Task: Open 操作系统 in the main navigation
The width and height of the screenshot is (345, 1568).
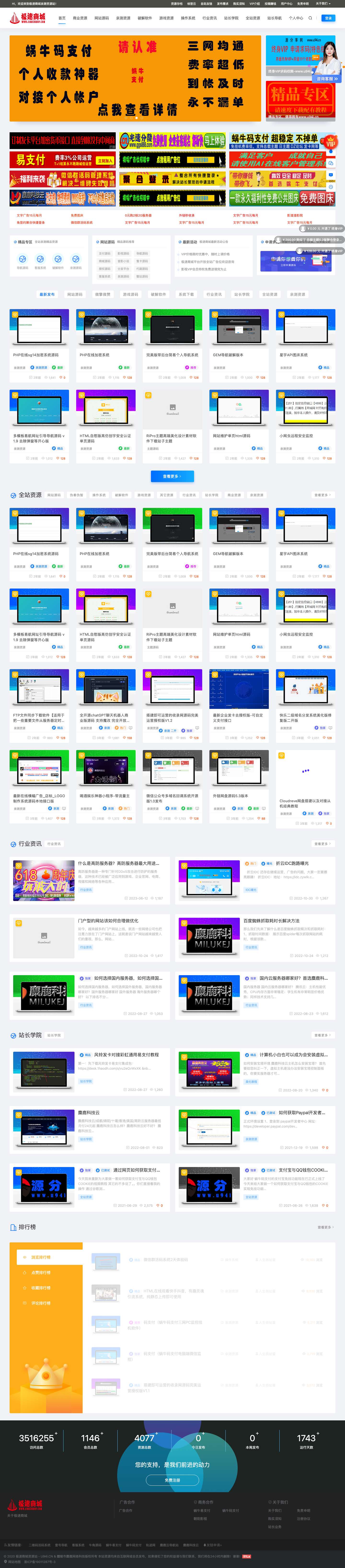Action: (188, 18)
